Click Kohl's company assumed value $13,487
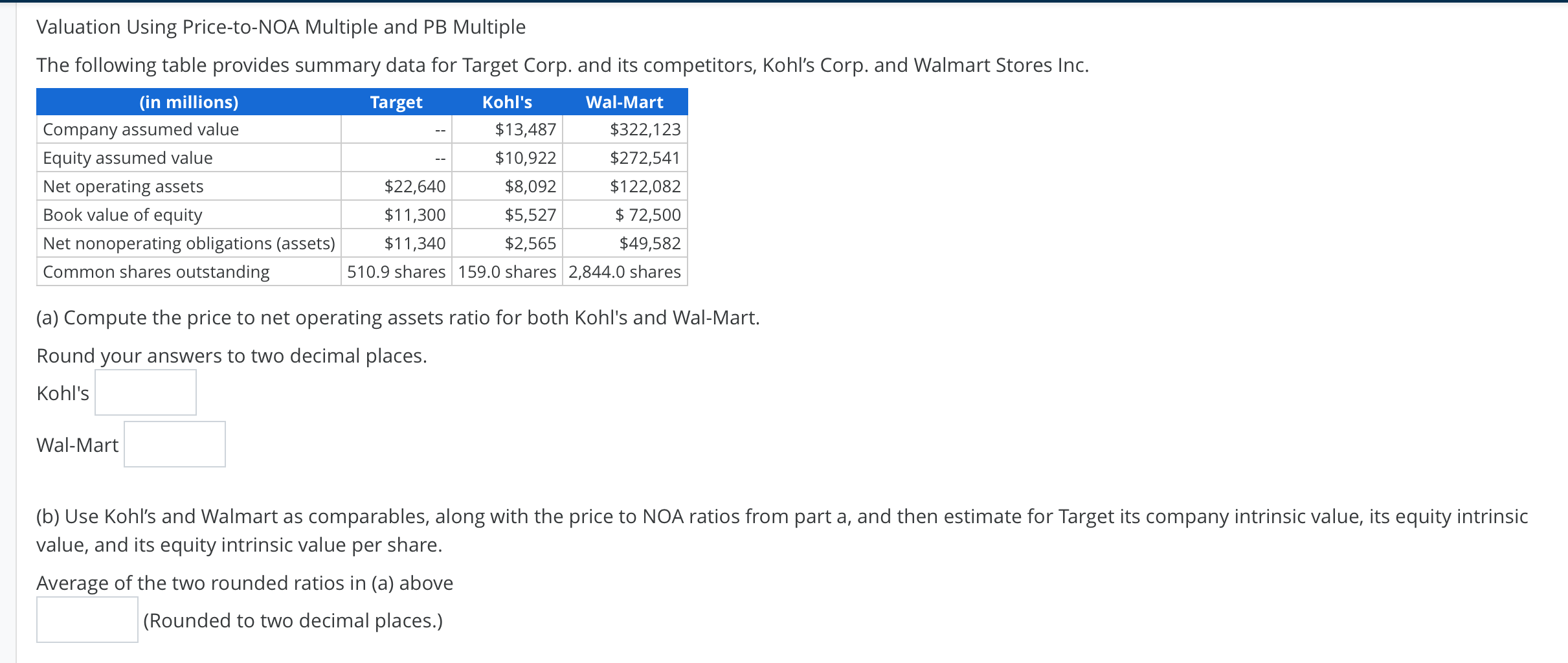 [x=526, y=129]
